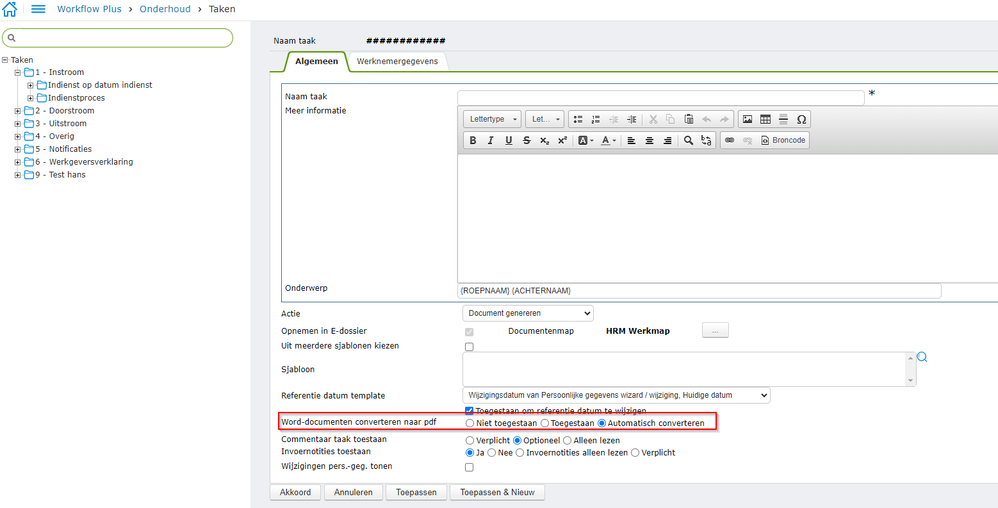Viewport: 998px width, 508px height.
Task: Apply superscript formatting
Action: [x=562, y=141]
